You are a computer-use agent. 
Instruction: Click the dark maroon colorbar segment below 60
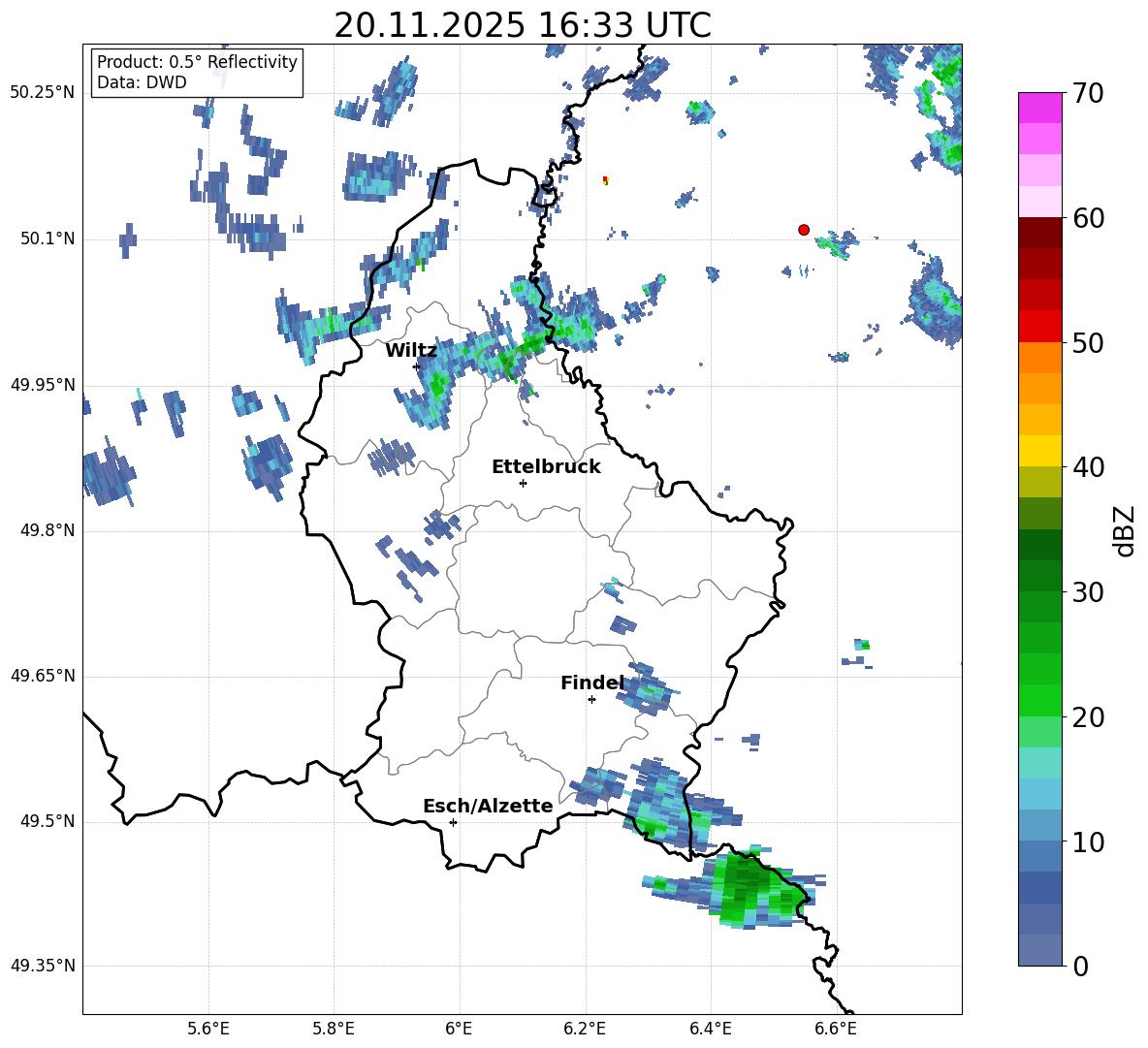click(x=1039, y=233)
